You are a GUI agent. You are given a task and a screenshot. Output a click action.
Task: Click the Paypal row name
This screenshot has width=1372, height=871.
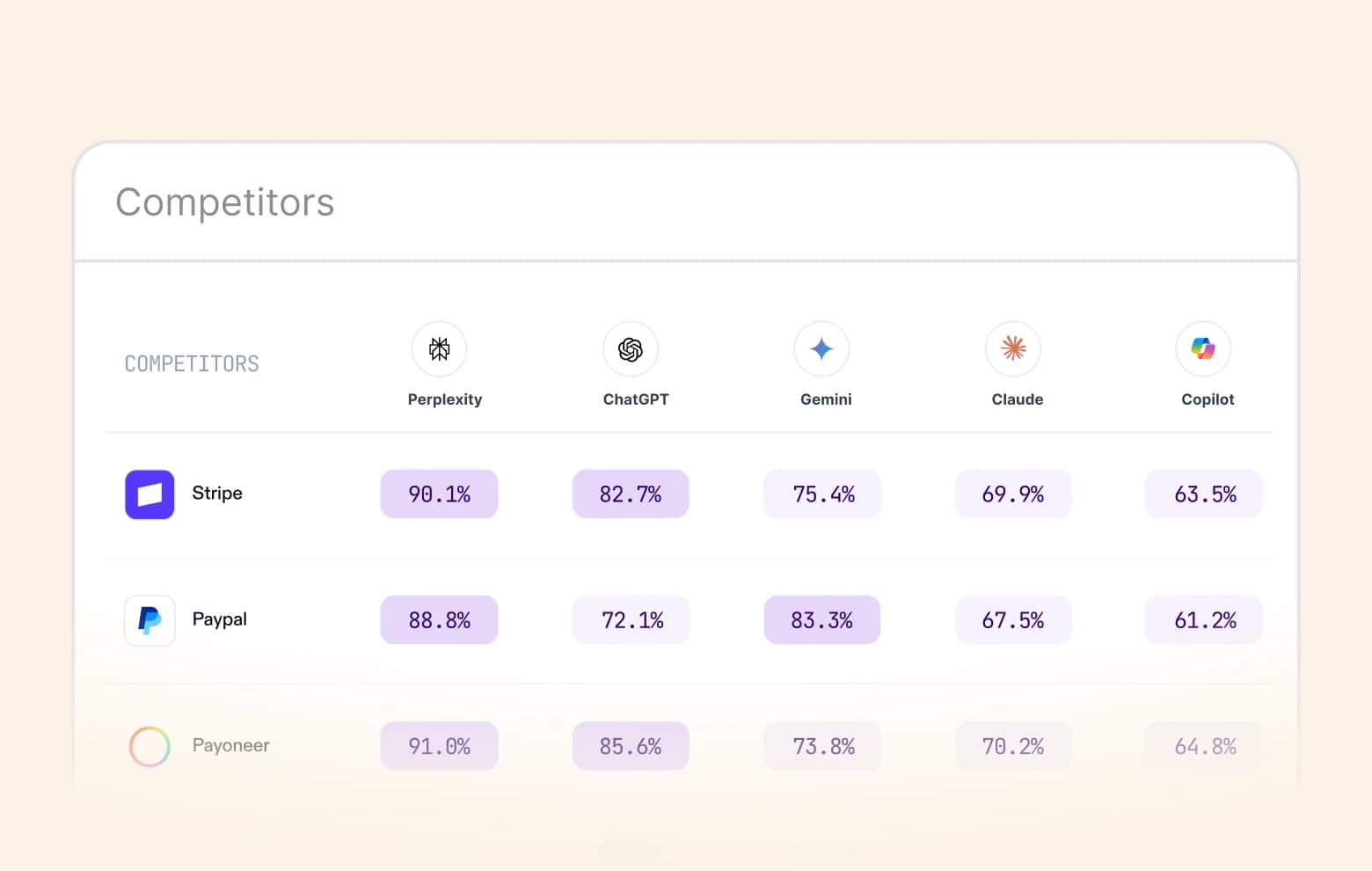[x=220, y=619]
